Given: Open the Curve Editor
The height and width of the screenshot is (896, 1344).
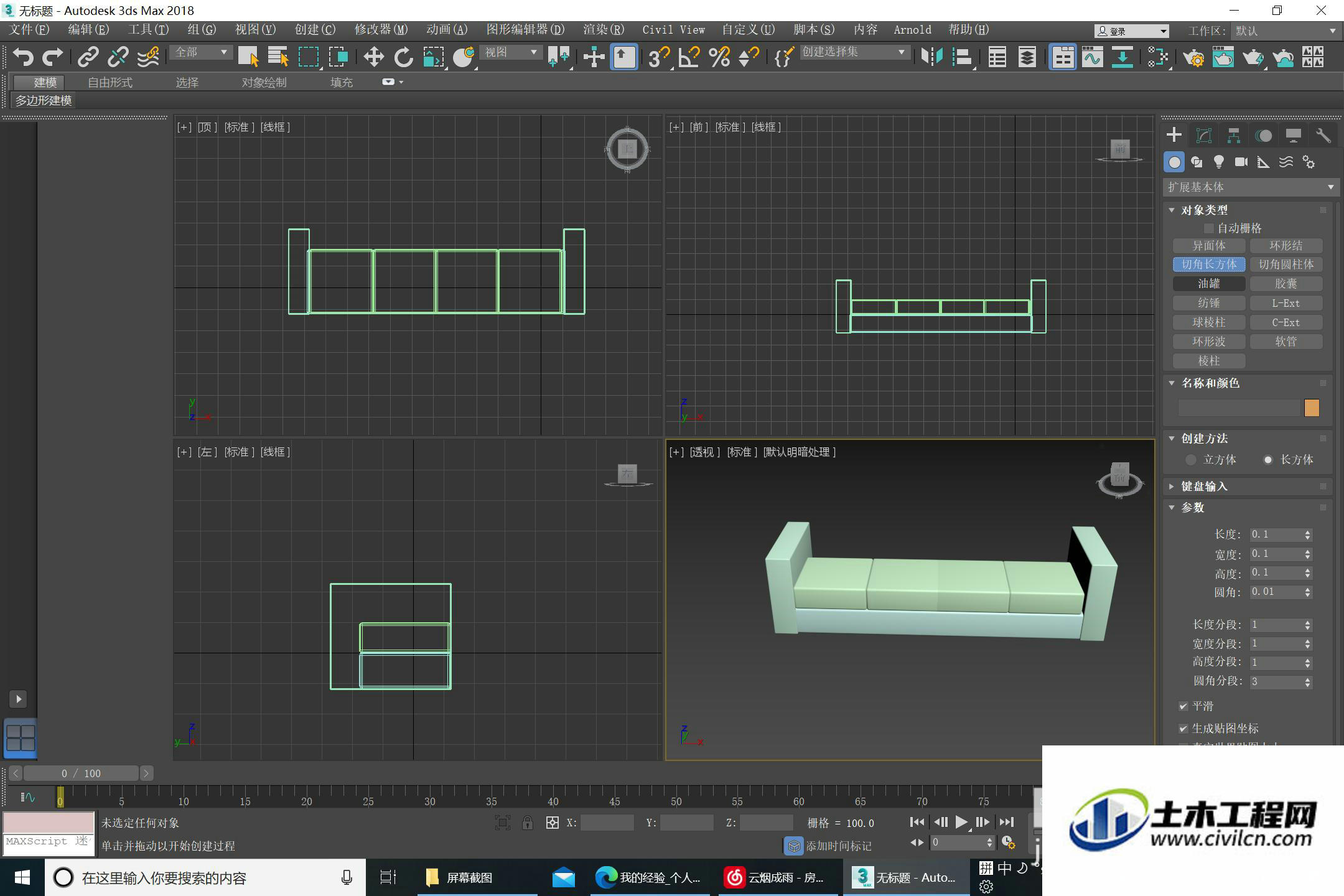Looking at the screenshot, I should point(1092,57).
